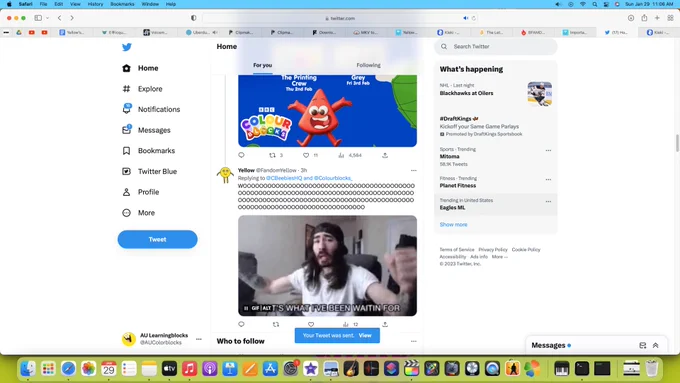Image resolution: width=680 pixels, height=383 pixels.
Task: Show the Safari tab overview
Action: [670, 18]
